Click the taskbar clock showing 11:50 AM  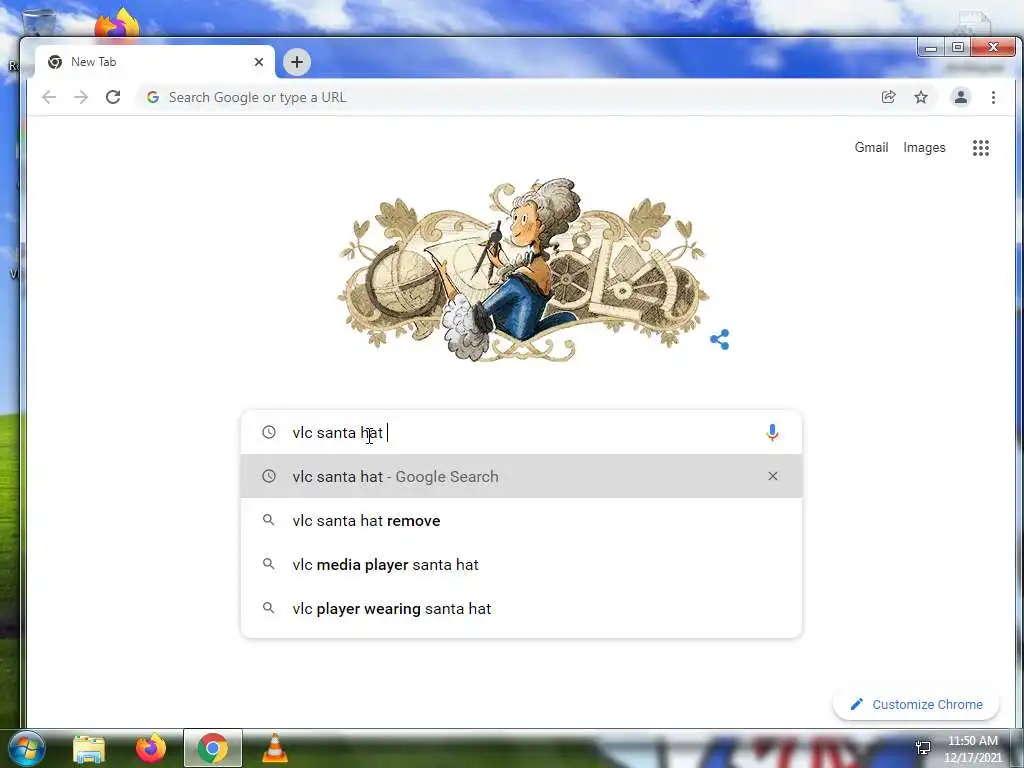click(972, 749)
